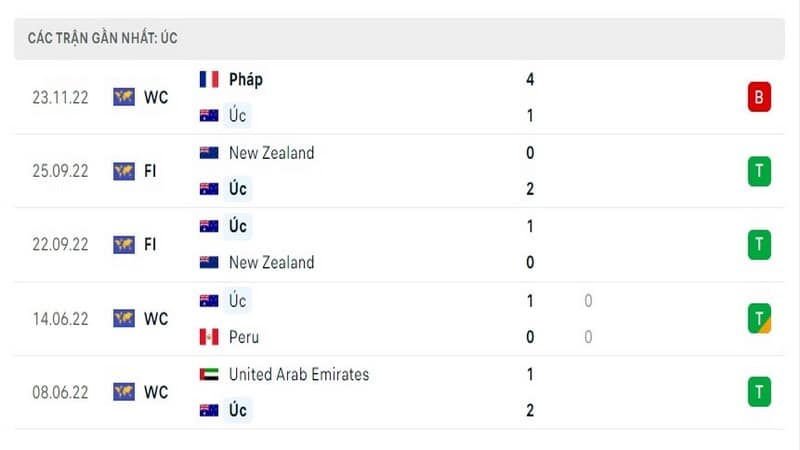Select the highlighted Úc name in 23.11.22 match
The height and width of the screenshot is (450, 800).
click(237, 115)
